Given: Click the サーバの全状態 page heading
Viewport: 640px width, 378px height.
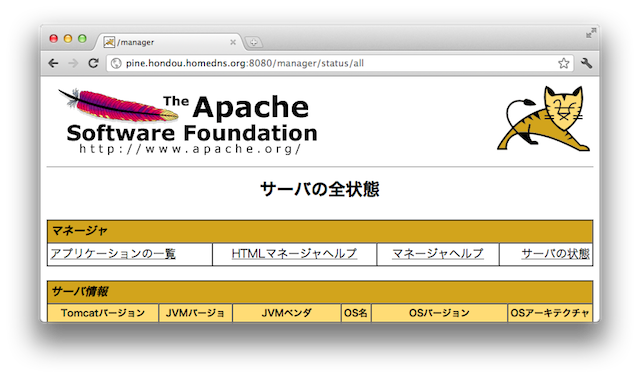Looking at the screenshot, I should tap(320, 189).
